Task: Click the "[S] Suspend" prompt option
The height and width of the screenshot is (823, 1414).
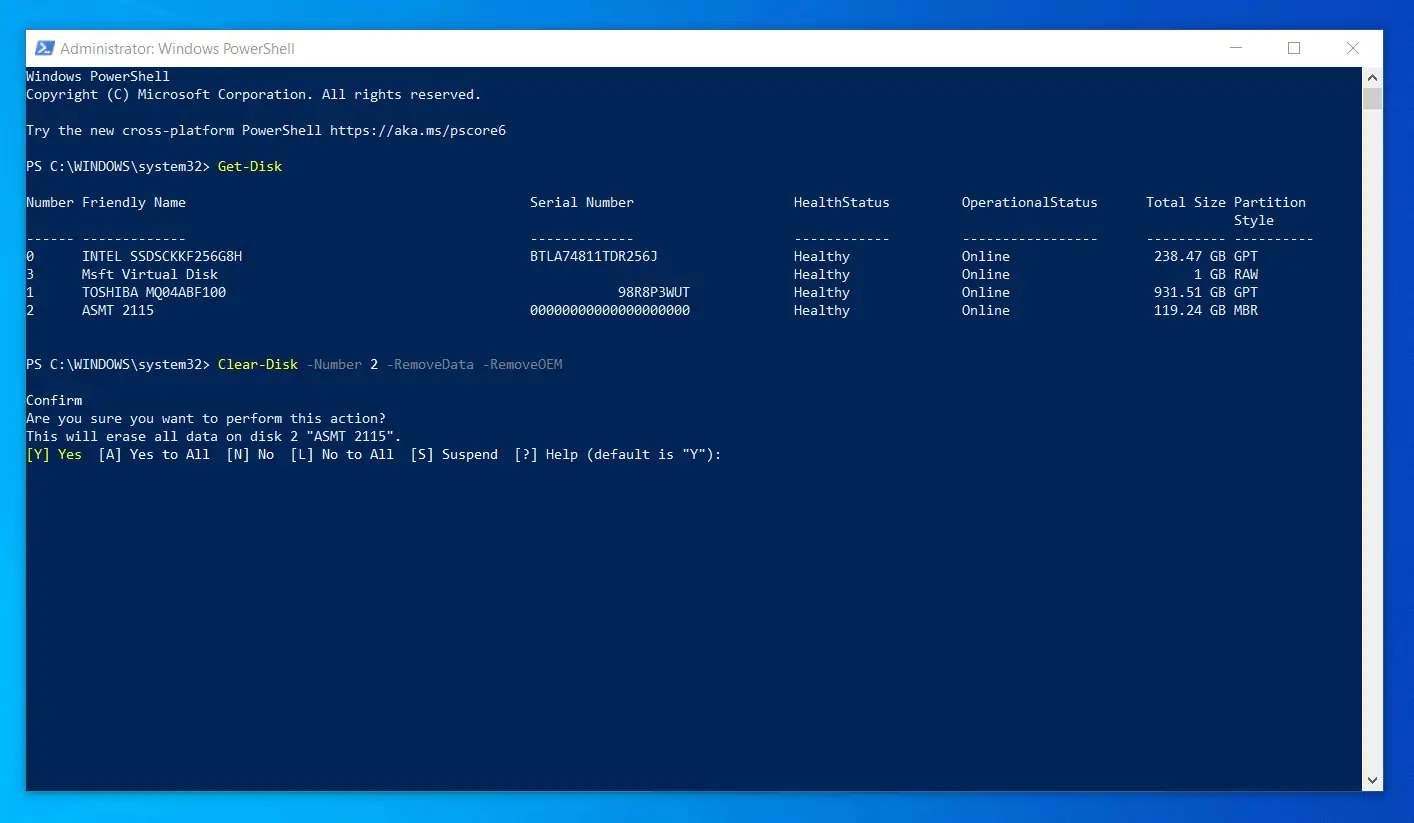Action: pyautogui.click(x=454, y=454)
